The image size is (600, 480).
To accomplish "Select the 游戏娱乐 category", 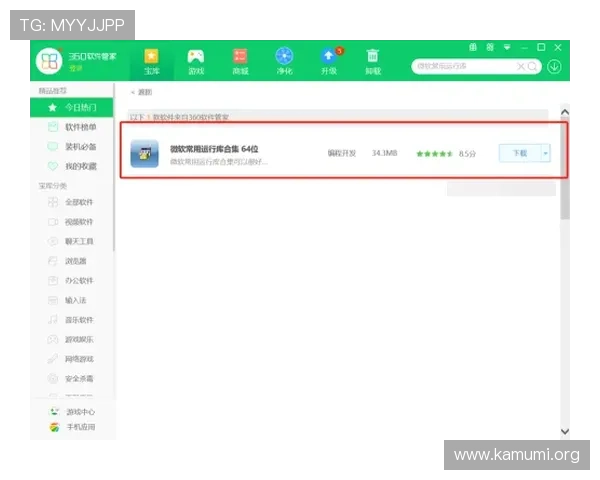I will [x=72, y=339].
